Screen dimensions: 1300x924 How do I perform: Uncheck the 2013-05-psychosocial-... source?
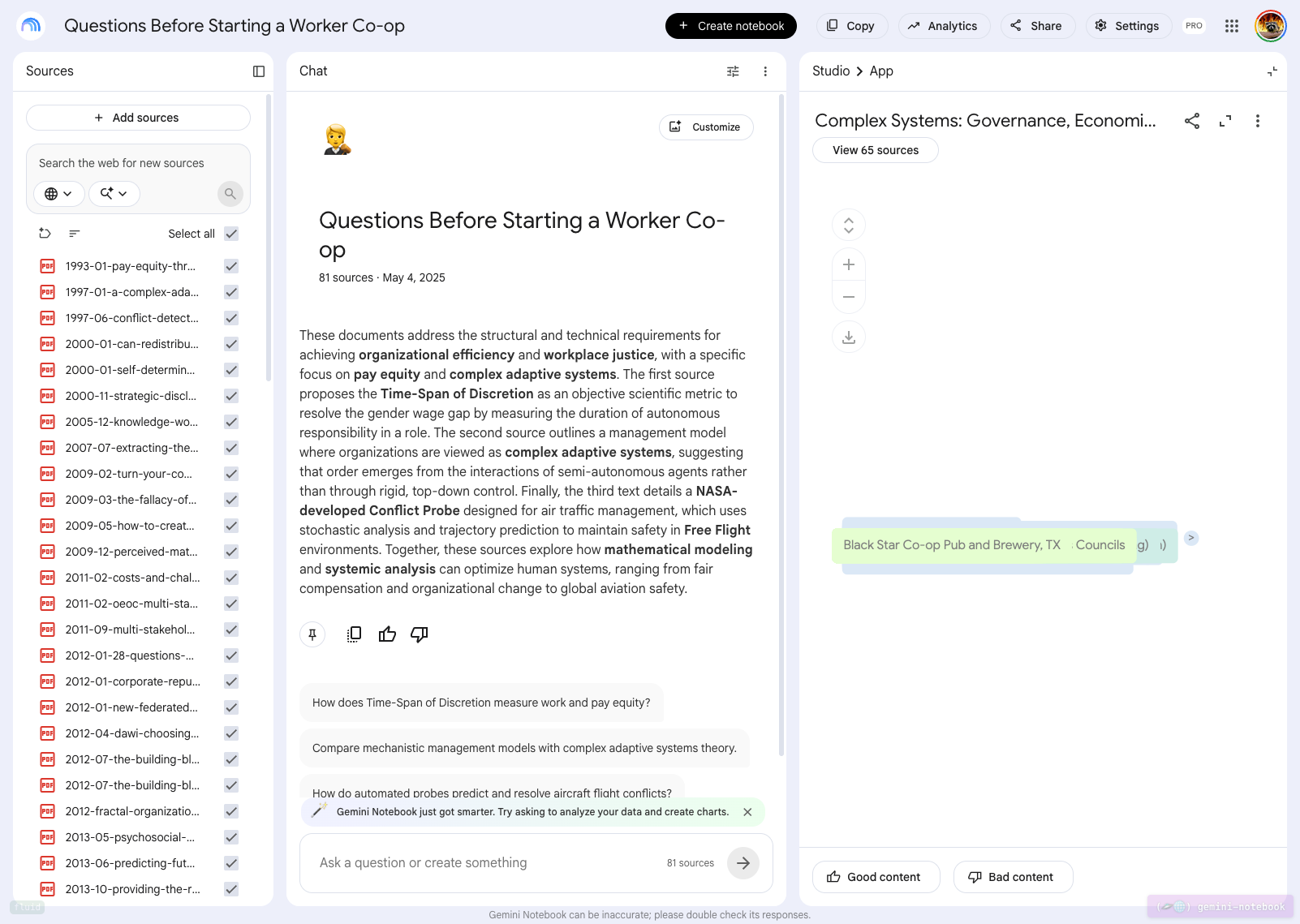point(231,837)
